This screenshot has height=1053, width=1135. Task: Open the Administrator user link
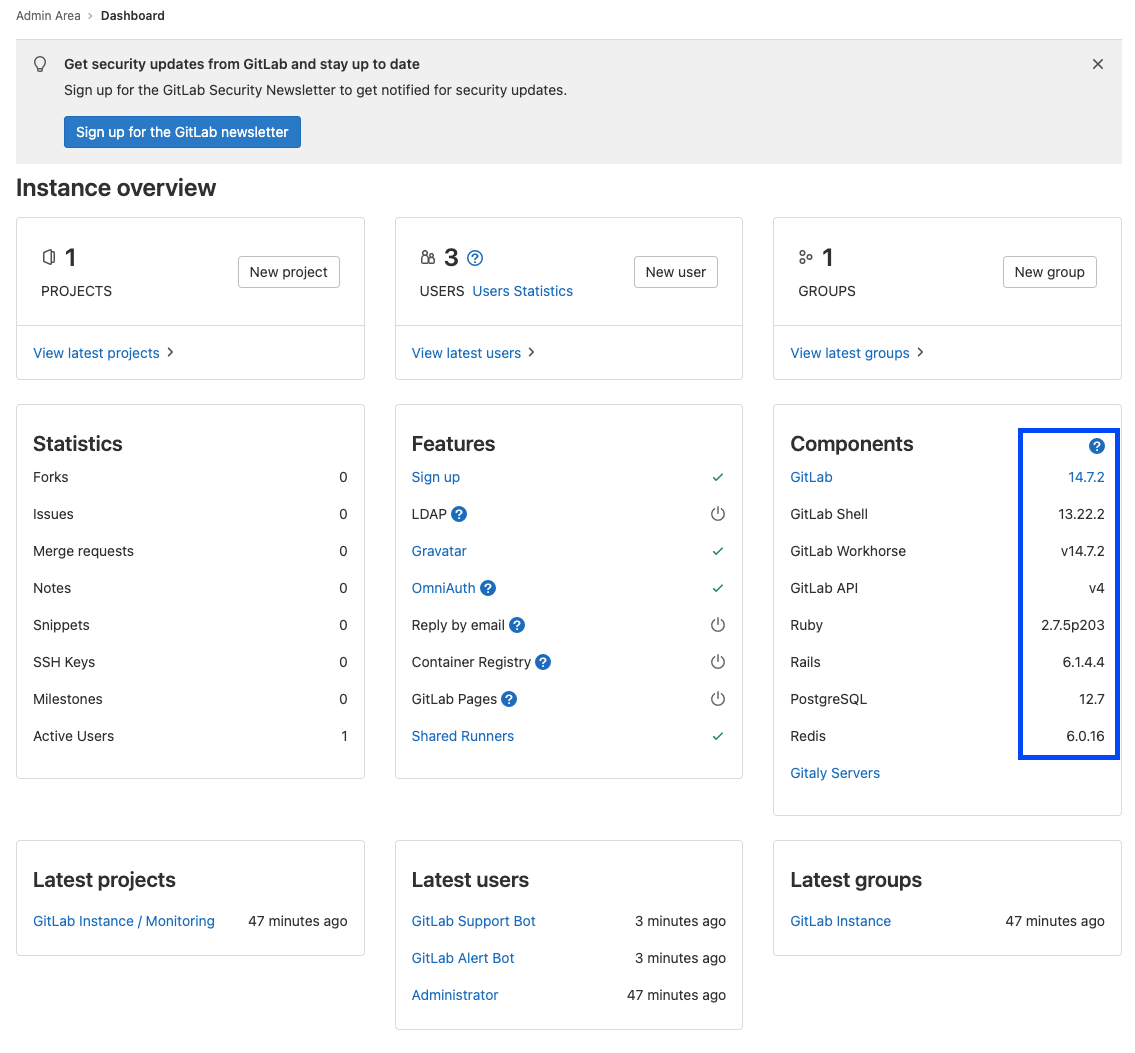click(455, 995)
